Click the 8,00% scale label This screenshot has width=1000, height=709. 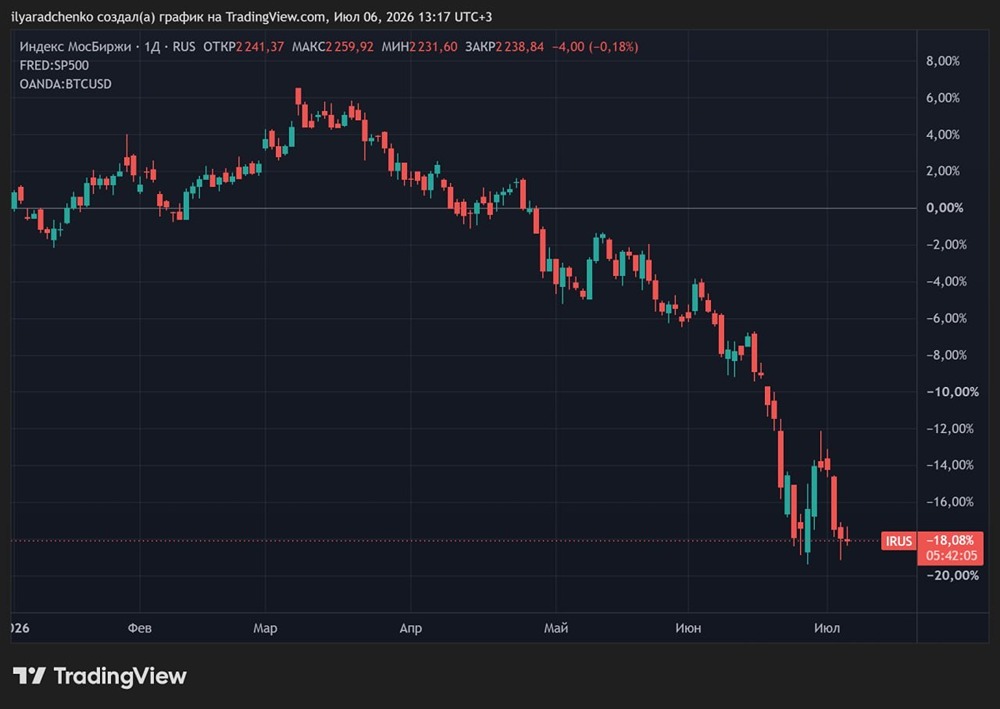[943, 61]
